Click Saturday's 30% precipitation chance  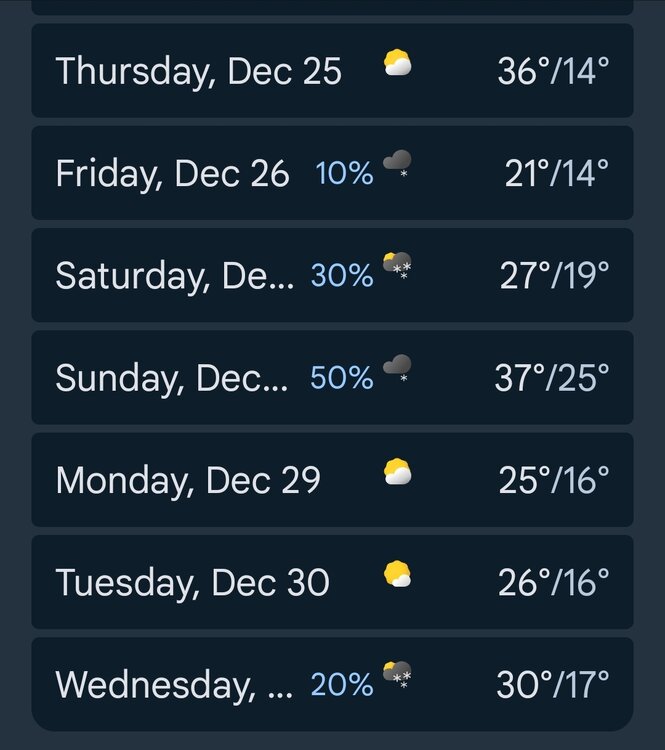tap(342, 276)
